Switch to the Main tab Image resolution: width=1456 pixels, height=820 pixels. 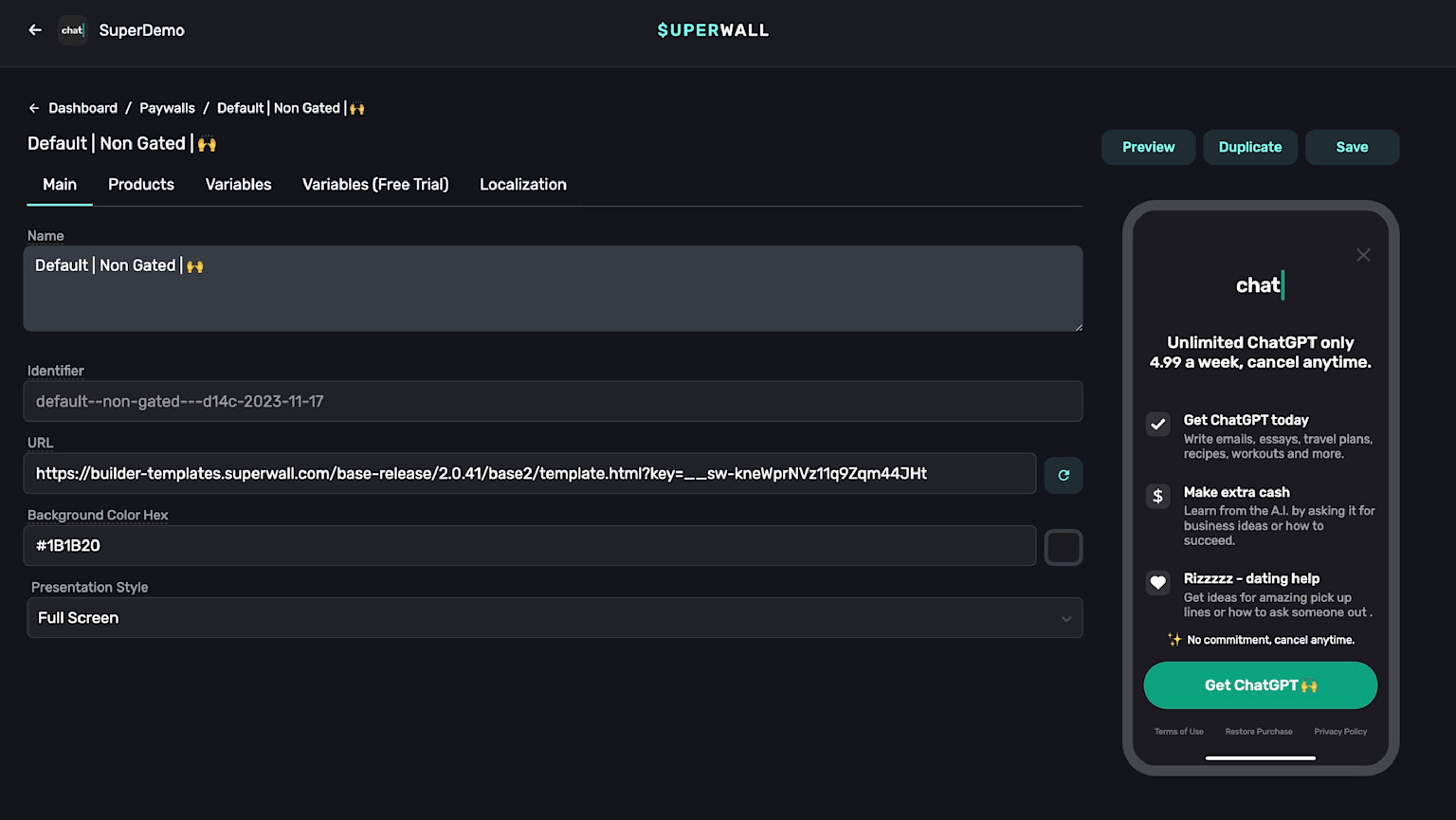tap(60, 185)
